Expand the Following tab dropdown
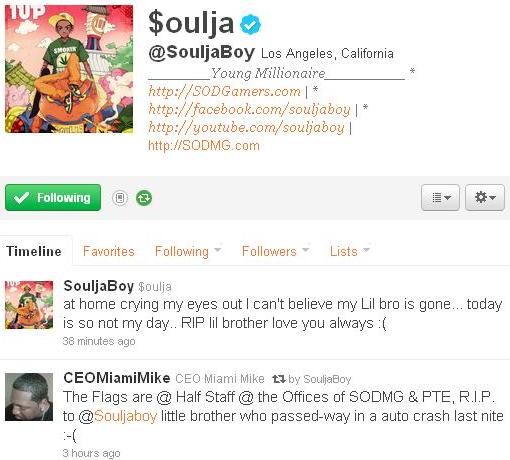 217,250
